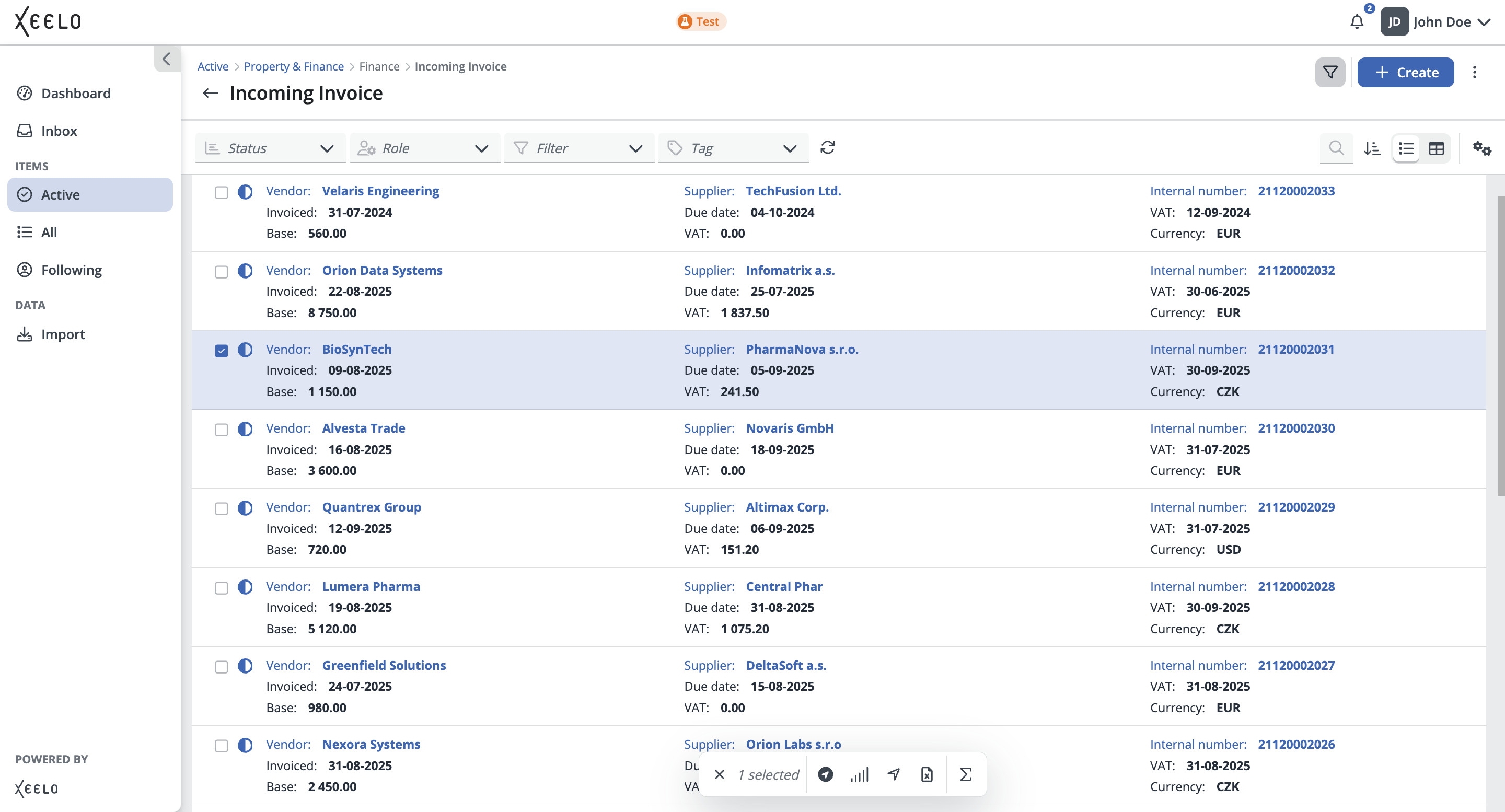Expand the Status dropdown
This screenshot has height=812, width=1505.
click(x=270, y=148)
